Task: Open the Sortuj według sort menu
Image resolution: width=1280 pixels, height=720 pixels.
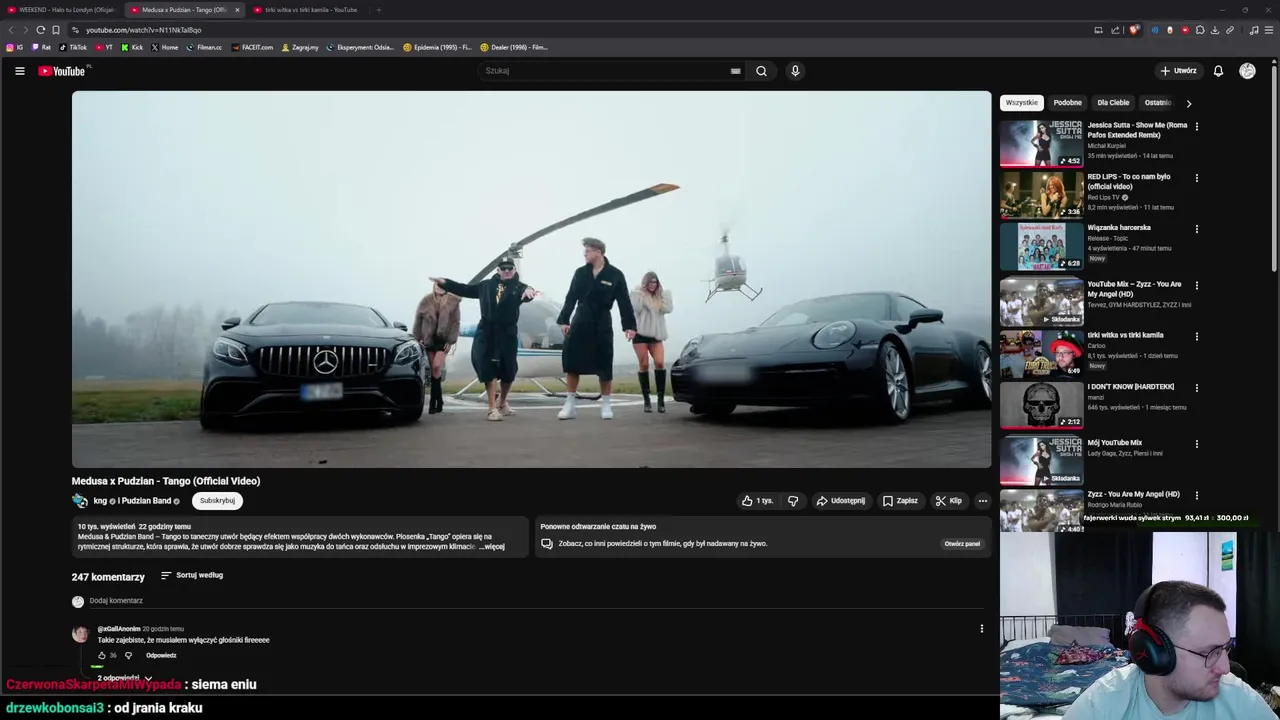Action: 192,575
